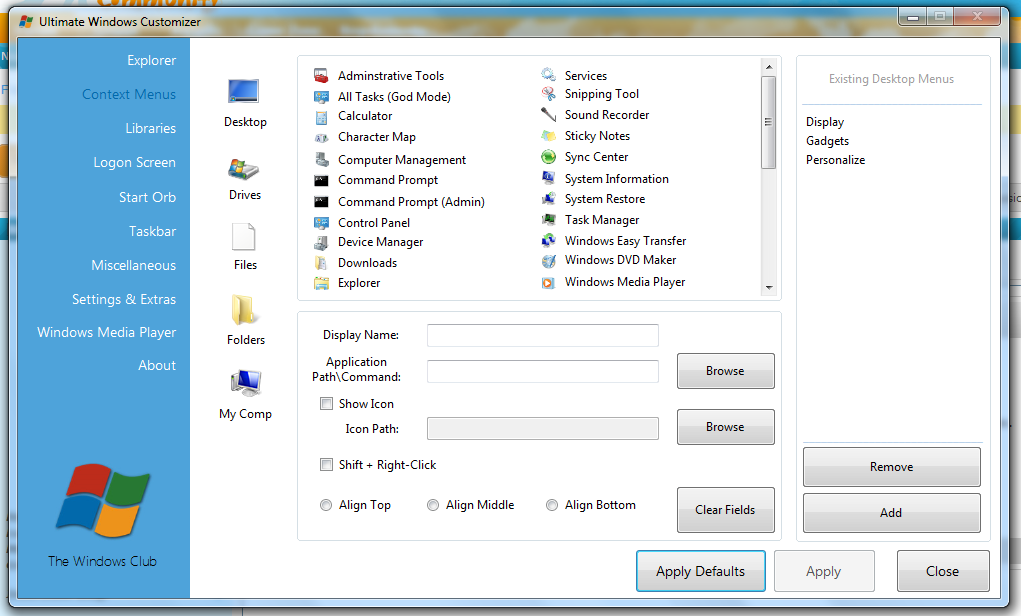Click the Command Prompt black console icon
The image size is (1021, 616).
pos(321,180)
